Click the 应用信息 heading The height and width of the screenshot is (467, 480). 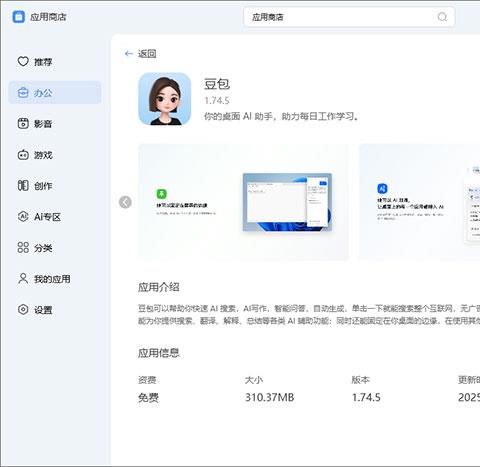159,352
